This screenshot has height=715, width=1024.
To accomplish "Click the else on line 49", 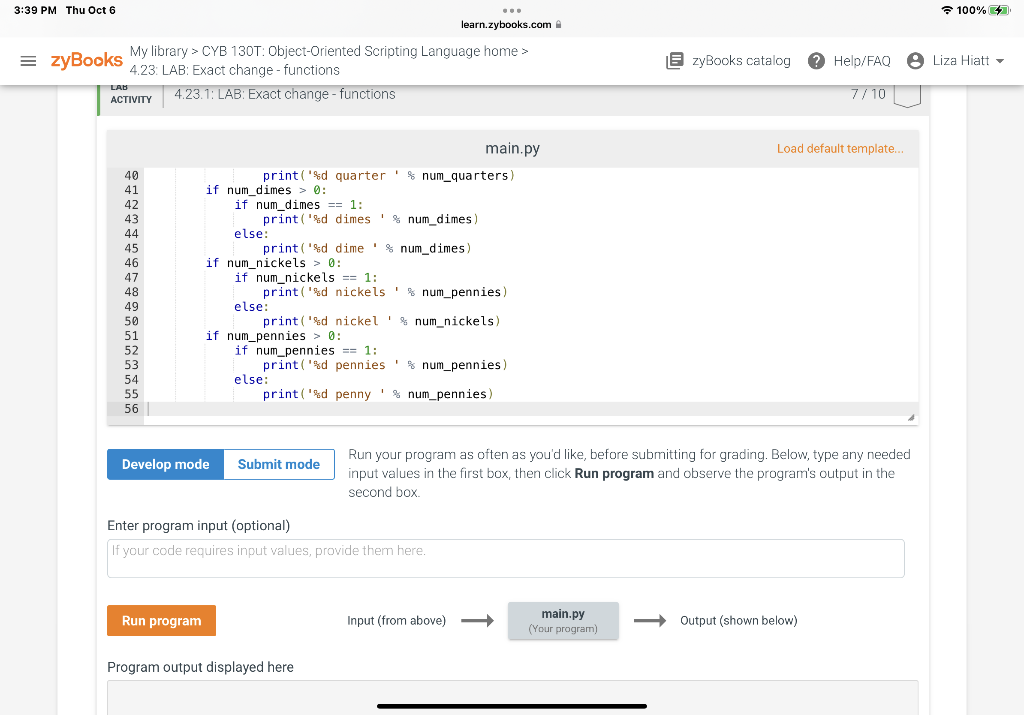I will (x=251, y=306).
